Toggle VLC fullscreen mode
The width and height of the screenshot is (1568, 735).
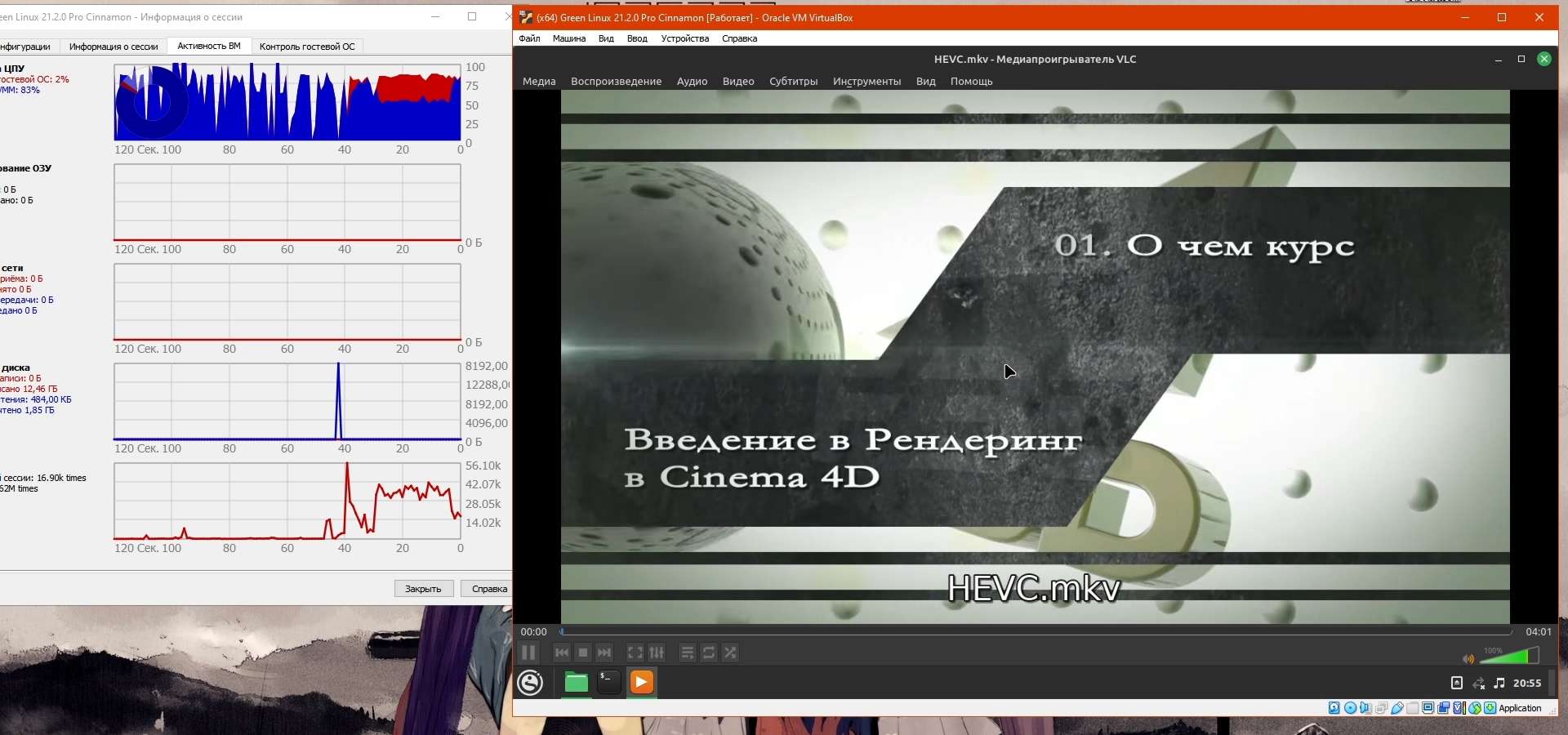635,653
